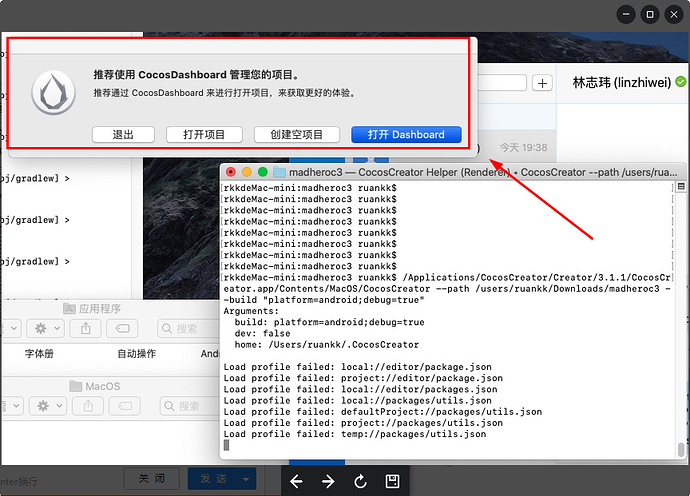Click the green check status icon beside linzhiwei
Viewport: 690px width, 496px height.
pyautogui.click(x=681, y=82)
